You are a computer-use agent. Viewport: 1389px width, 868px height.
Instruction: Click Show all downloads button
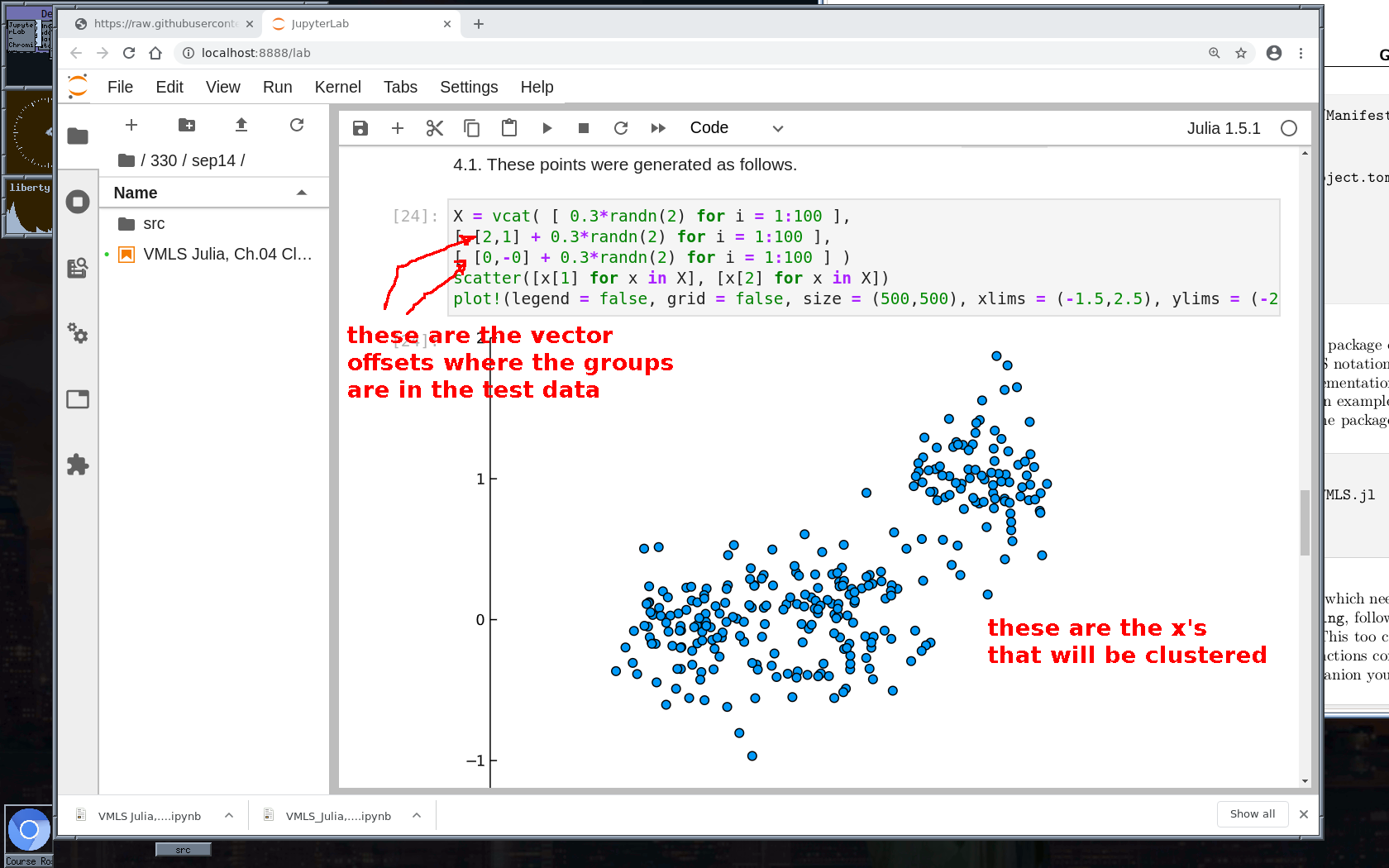tap(1252, 814)
